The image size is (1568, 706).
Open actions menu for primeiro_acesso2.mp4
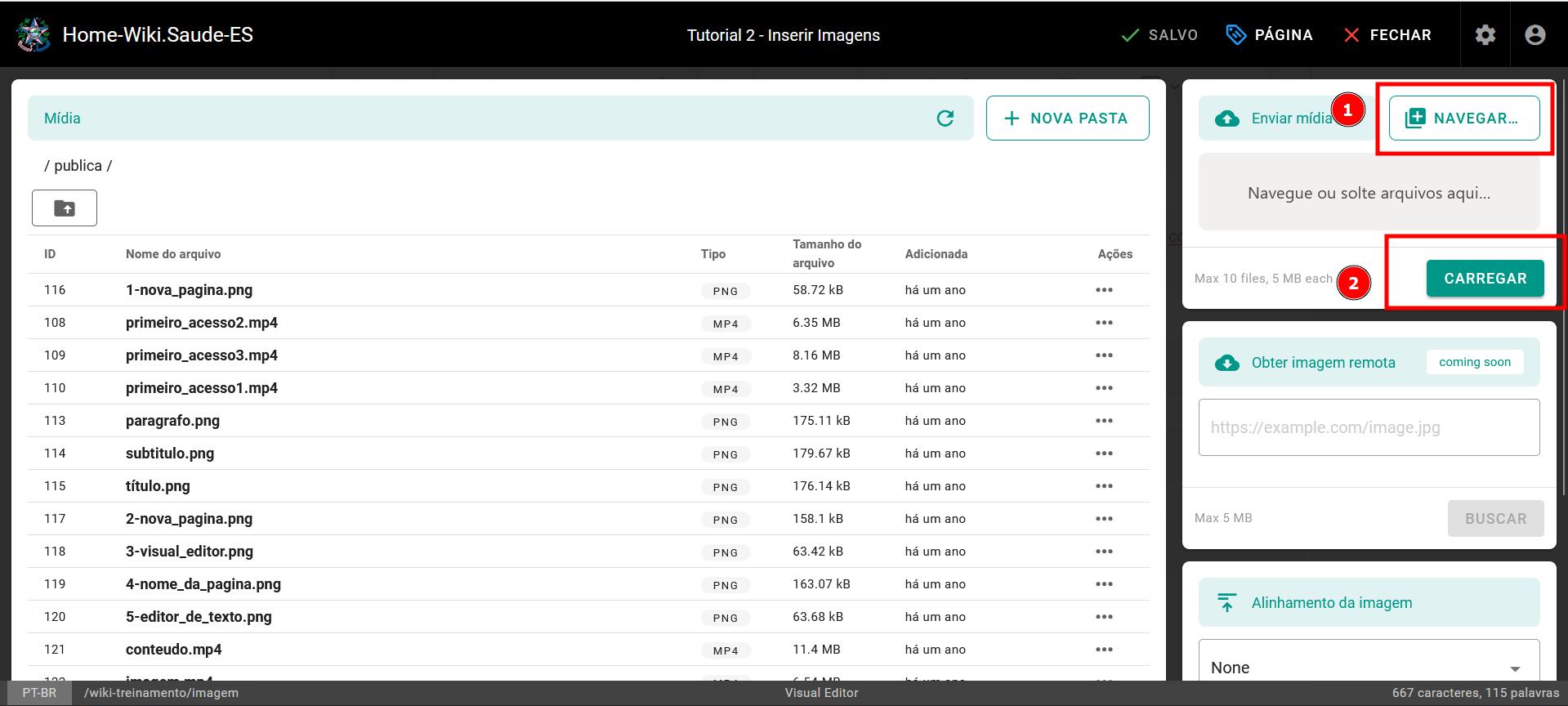(x=1104, y=323)
